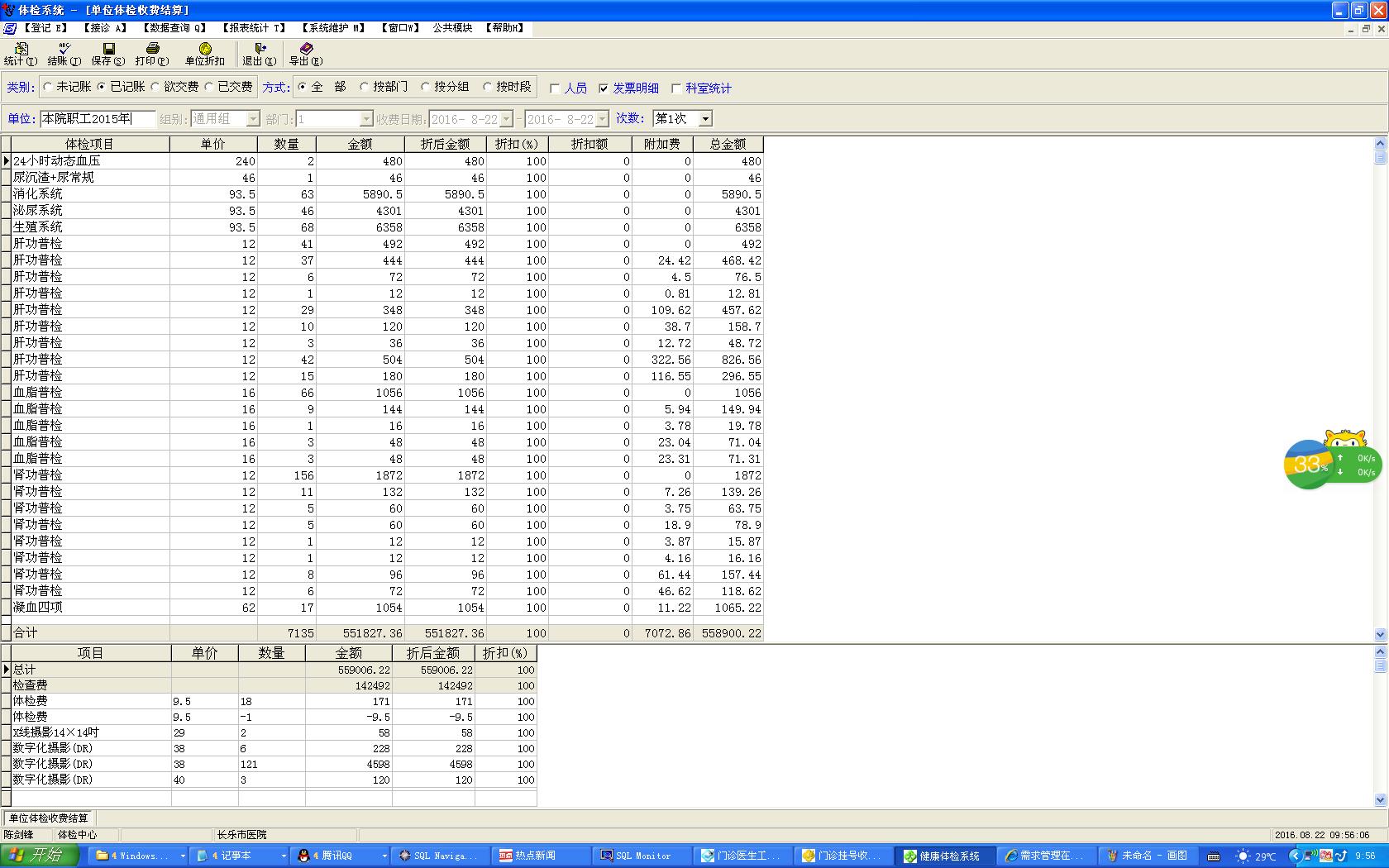Select the 全部 mode radio button

[302, 87]
